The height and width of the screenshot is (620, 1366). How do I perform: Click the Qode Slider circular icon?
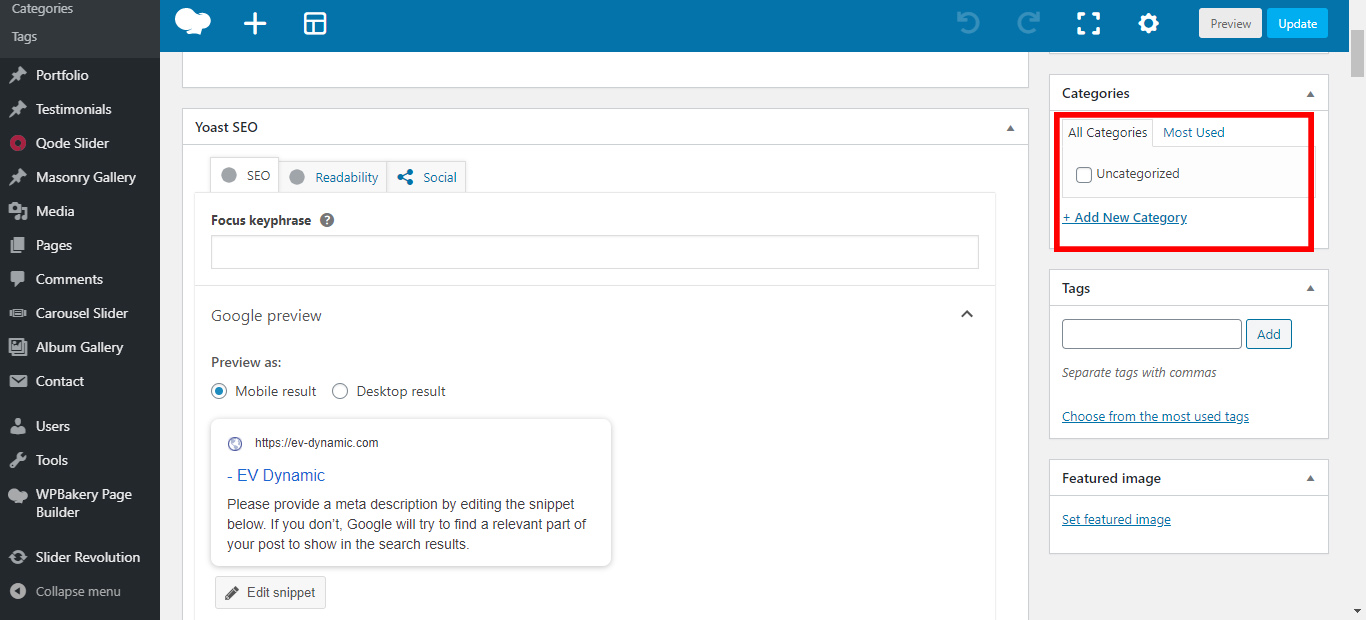[18, 143]
